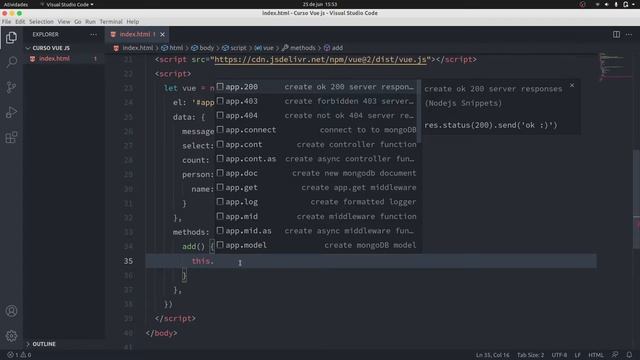640x360 pixels.
Task: Click the suggestion list scrollbar
Action: pos(420,110)
